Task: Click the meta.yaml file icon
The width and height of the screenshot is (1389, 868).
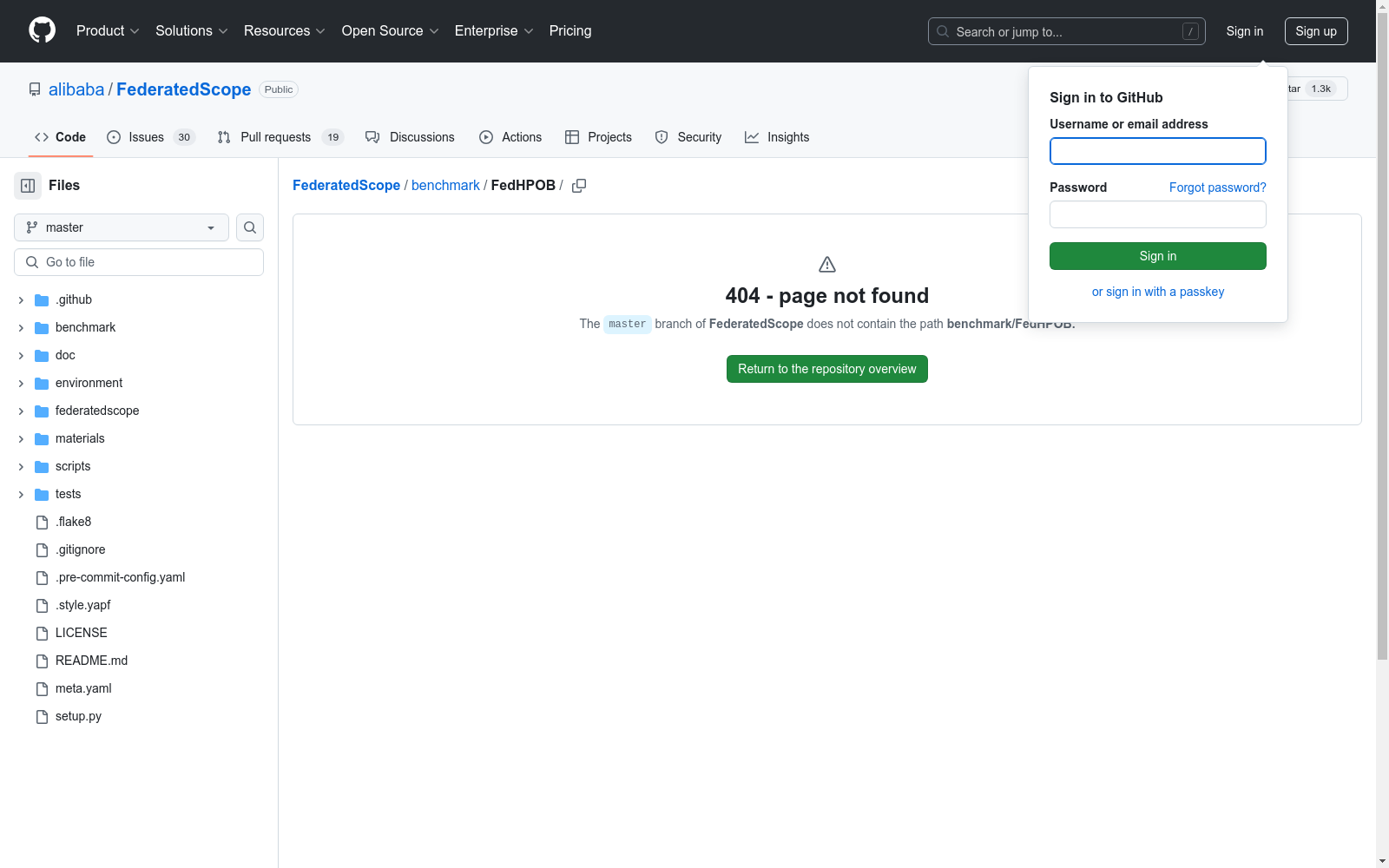Action: [x=42, y=689]
